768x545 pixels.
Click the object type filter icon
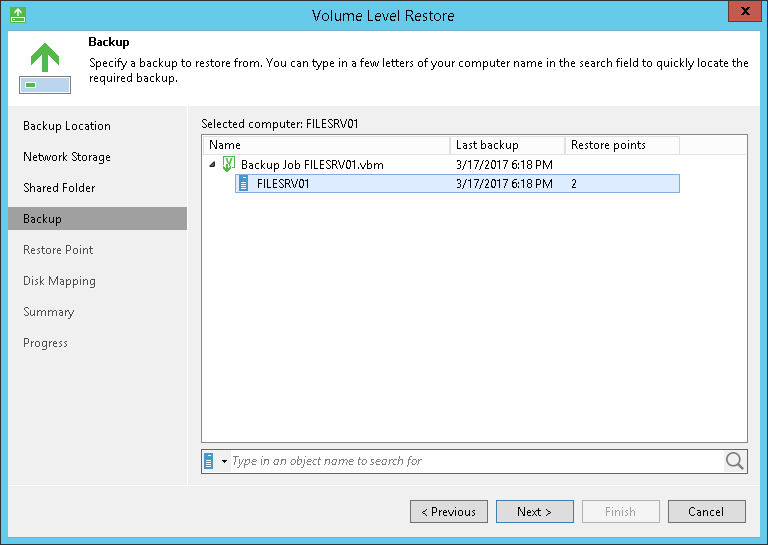coord(209,461)
